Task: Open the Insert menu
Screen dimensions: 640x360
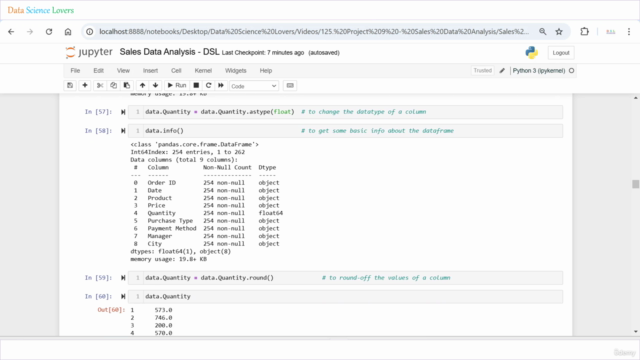Action: click(x=150, y=71)
